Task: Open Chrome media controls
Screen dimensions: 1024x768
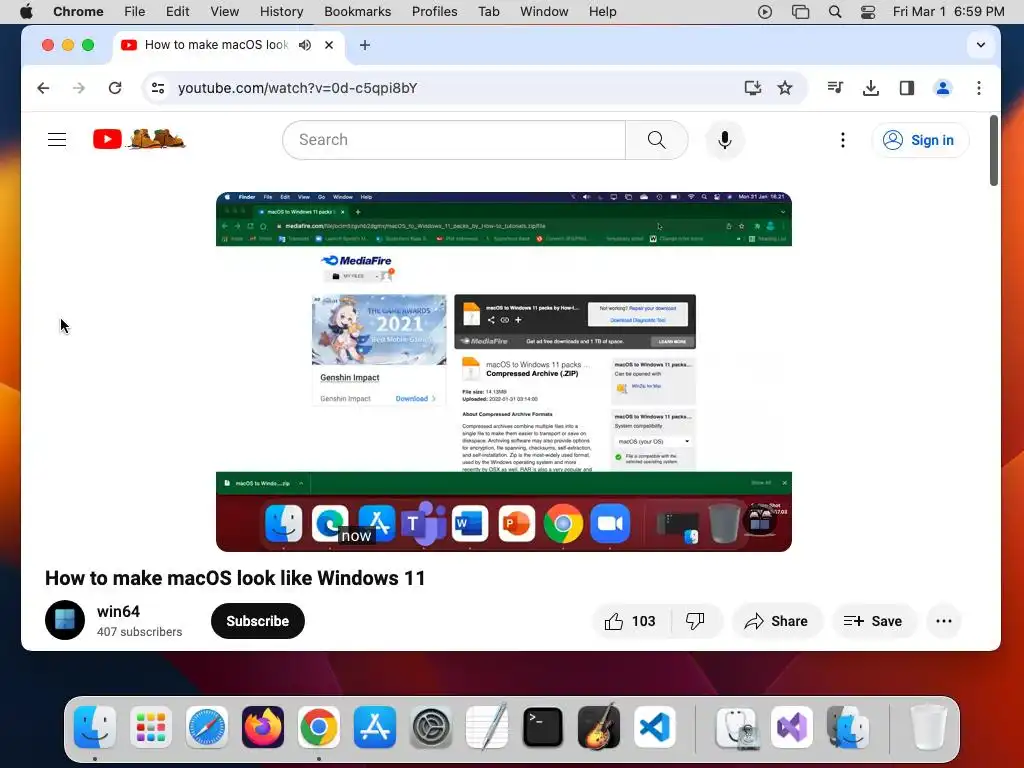Action: coord(835,88)
